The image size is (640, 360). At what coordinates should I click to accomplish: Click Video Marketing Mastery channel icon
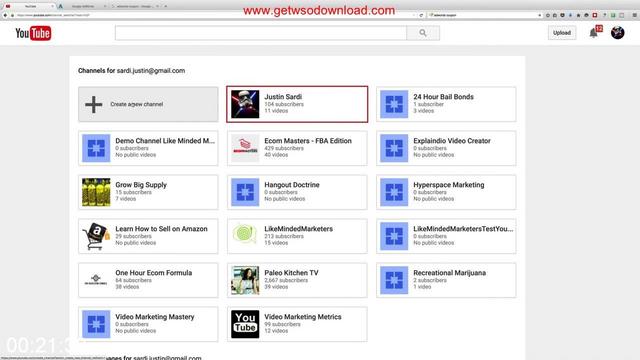(x=96, y=324)
